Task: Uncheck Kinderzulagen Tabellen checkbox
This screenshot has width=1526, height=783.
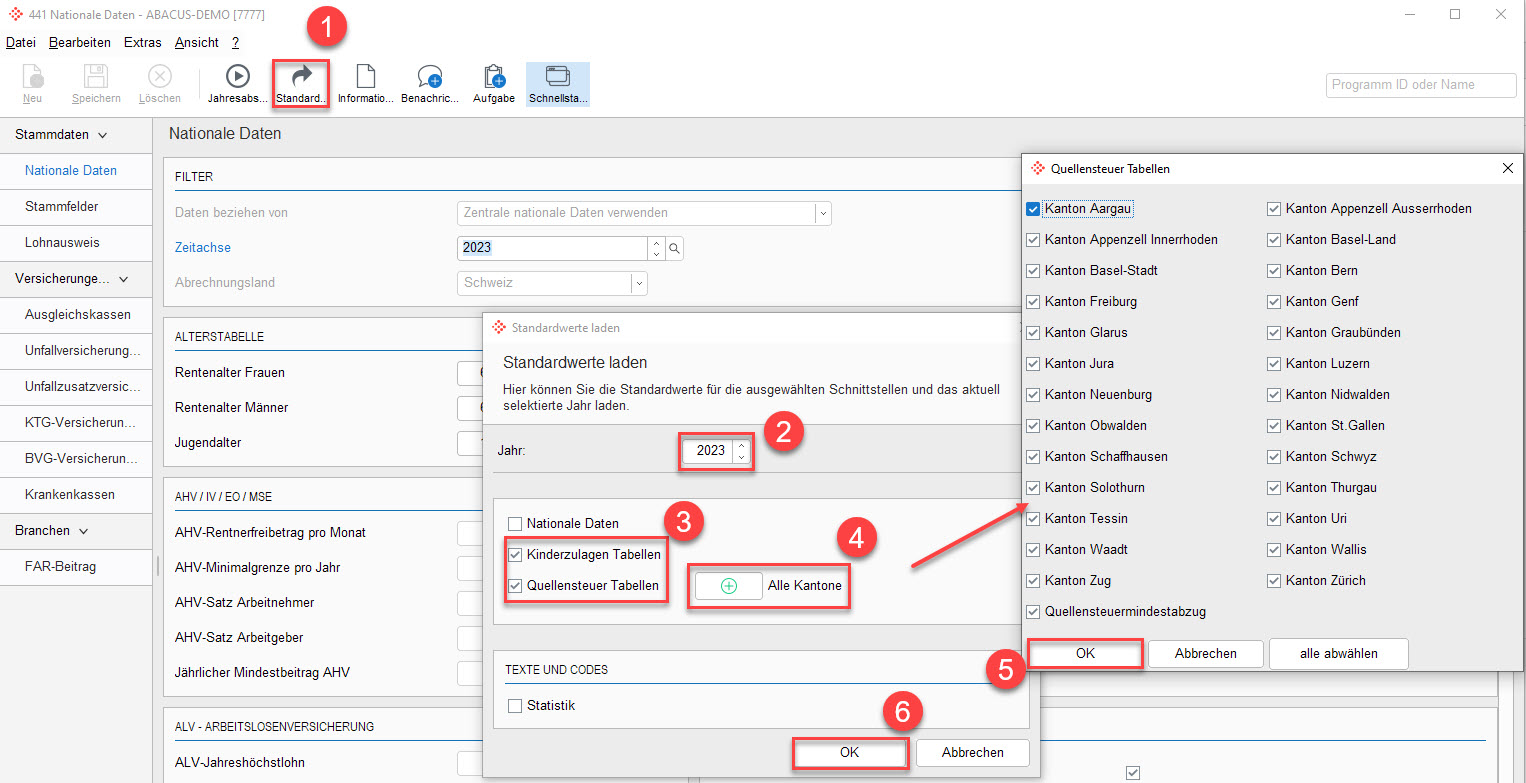Action: [515, 554]
